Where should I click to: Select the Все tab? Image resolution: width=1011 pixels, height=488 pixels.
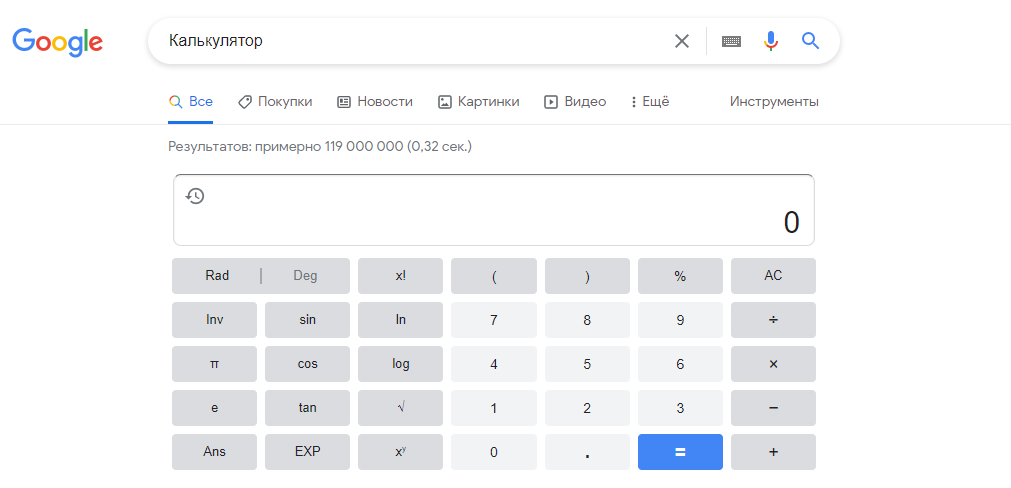click(x=191, y=102)
